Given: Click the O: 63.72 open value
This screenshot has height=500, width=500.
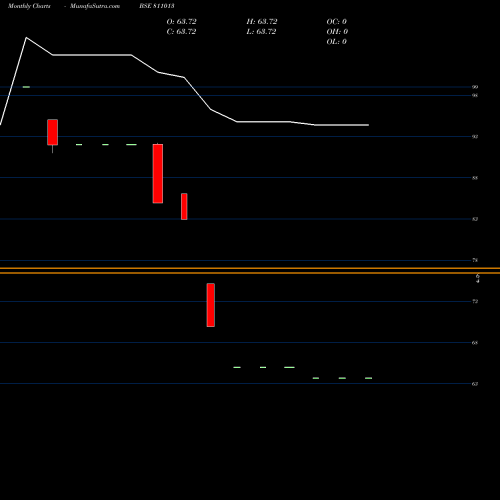Looking at the screenshot, I should pos(181,22).
